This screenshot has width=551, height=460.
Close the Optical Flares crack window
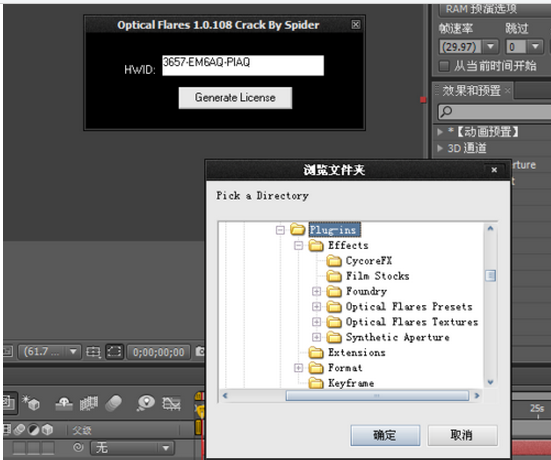tap(356, 24)
